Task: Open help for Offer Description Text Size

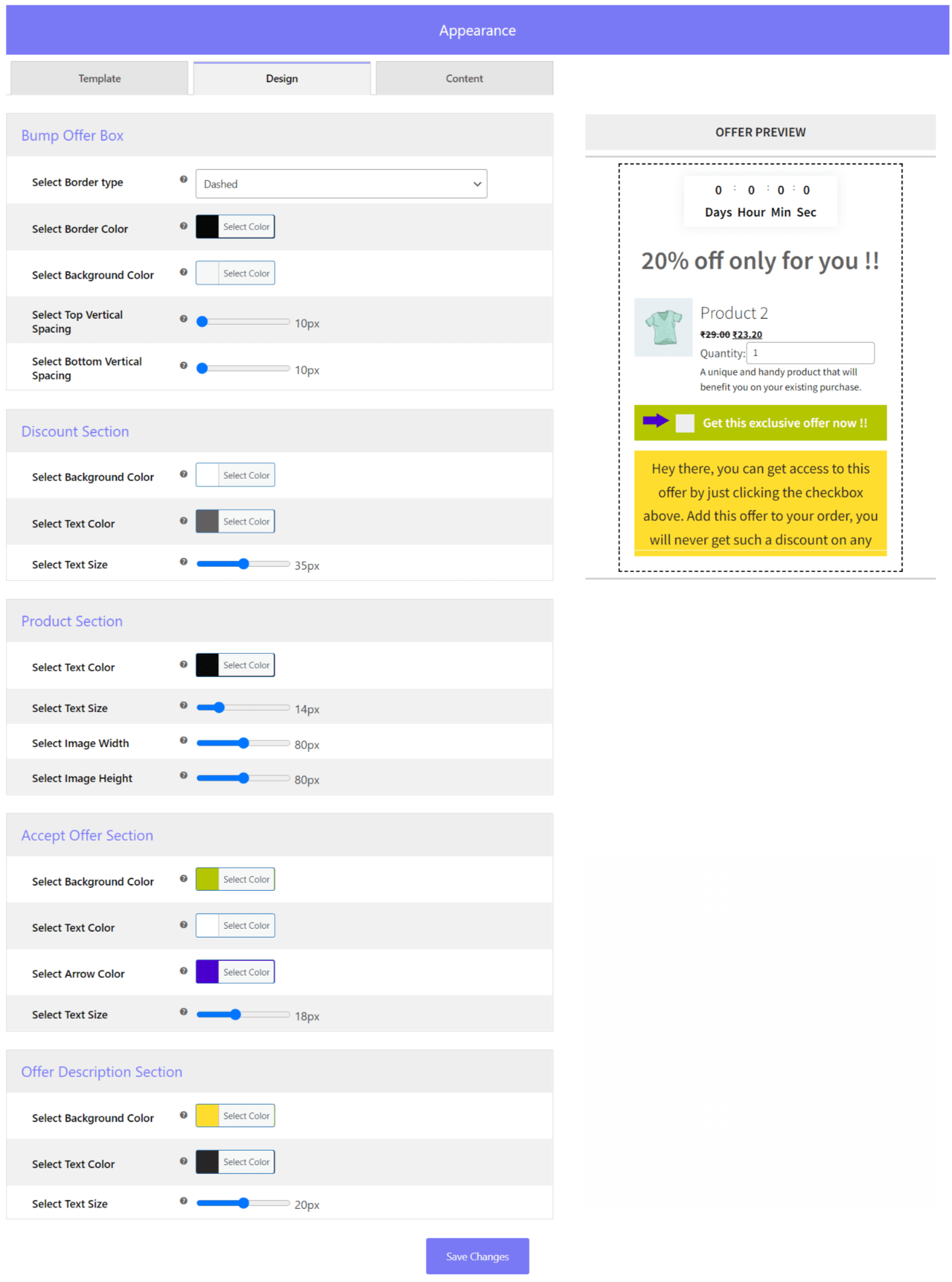Action: click(184, 1201)
